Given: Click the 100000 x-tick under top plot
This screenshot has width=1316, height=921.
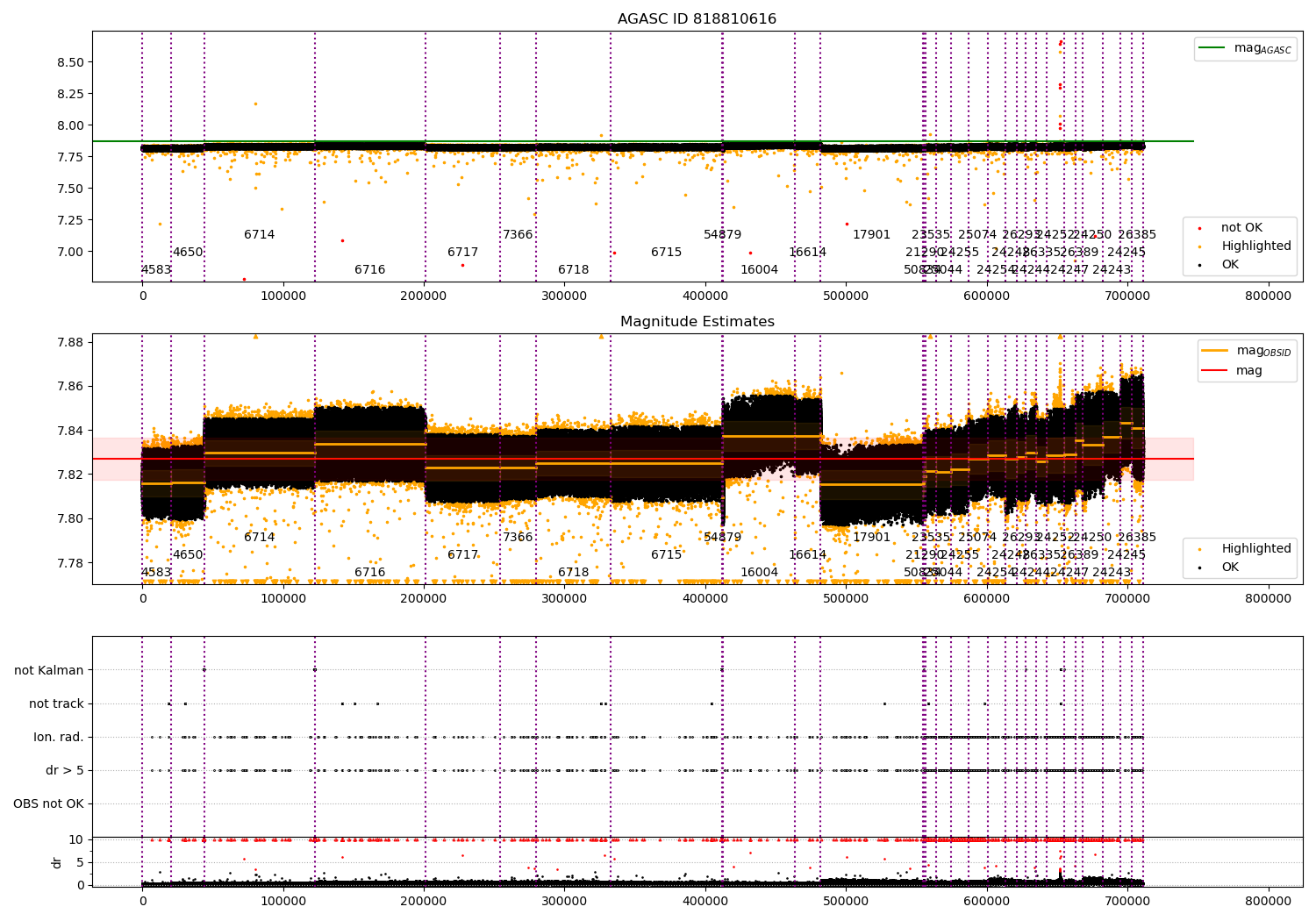Looking at the screenshot, I should (x=283, y=296).
